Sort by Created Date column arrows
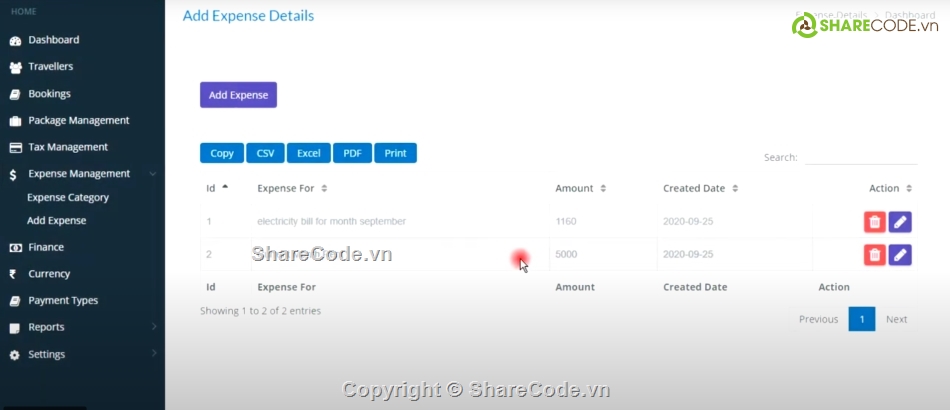 point(735,188)
